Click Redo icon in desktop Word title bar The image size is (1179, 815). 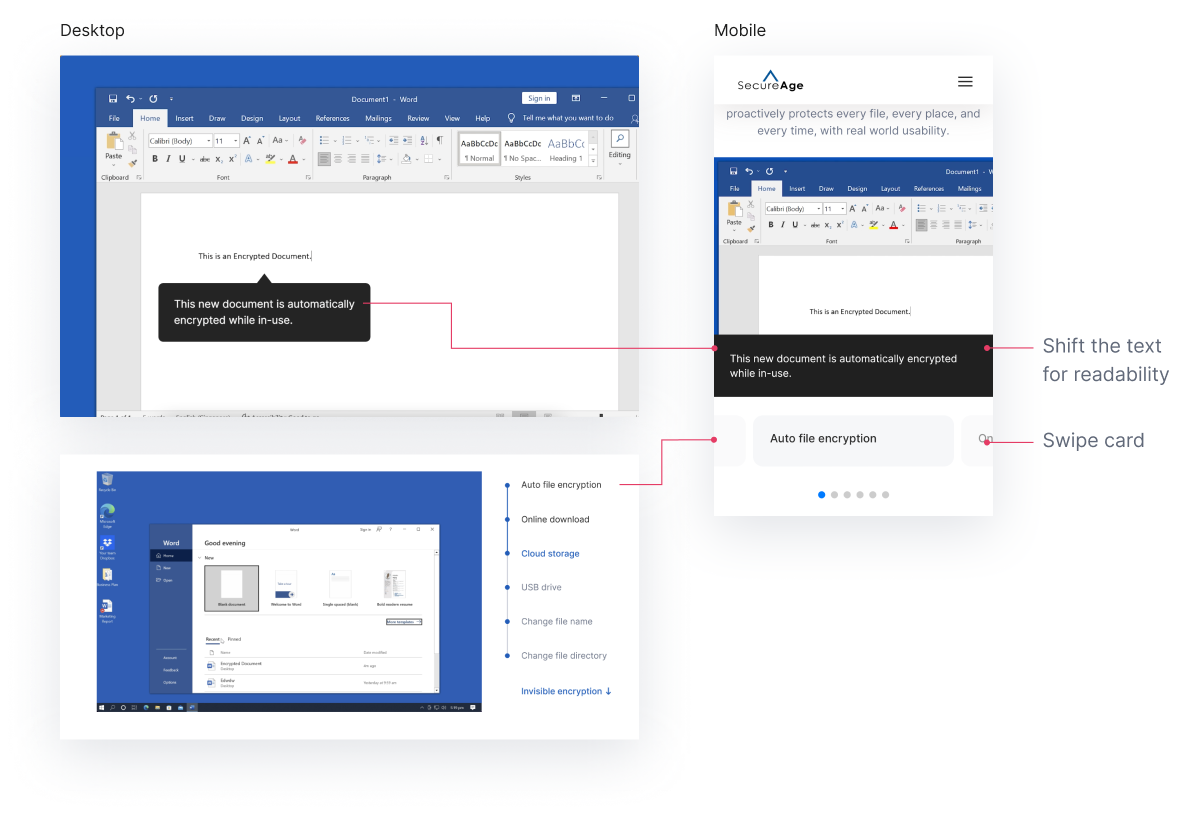coord(153,98)
